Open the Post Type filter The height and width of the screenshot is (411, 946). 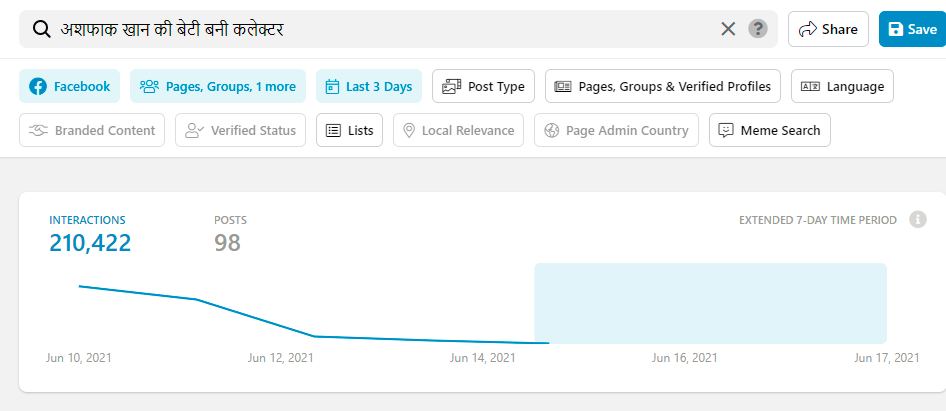pyautogui.click(x=484, y=86)
